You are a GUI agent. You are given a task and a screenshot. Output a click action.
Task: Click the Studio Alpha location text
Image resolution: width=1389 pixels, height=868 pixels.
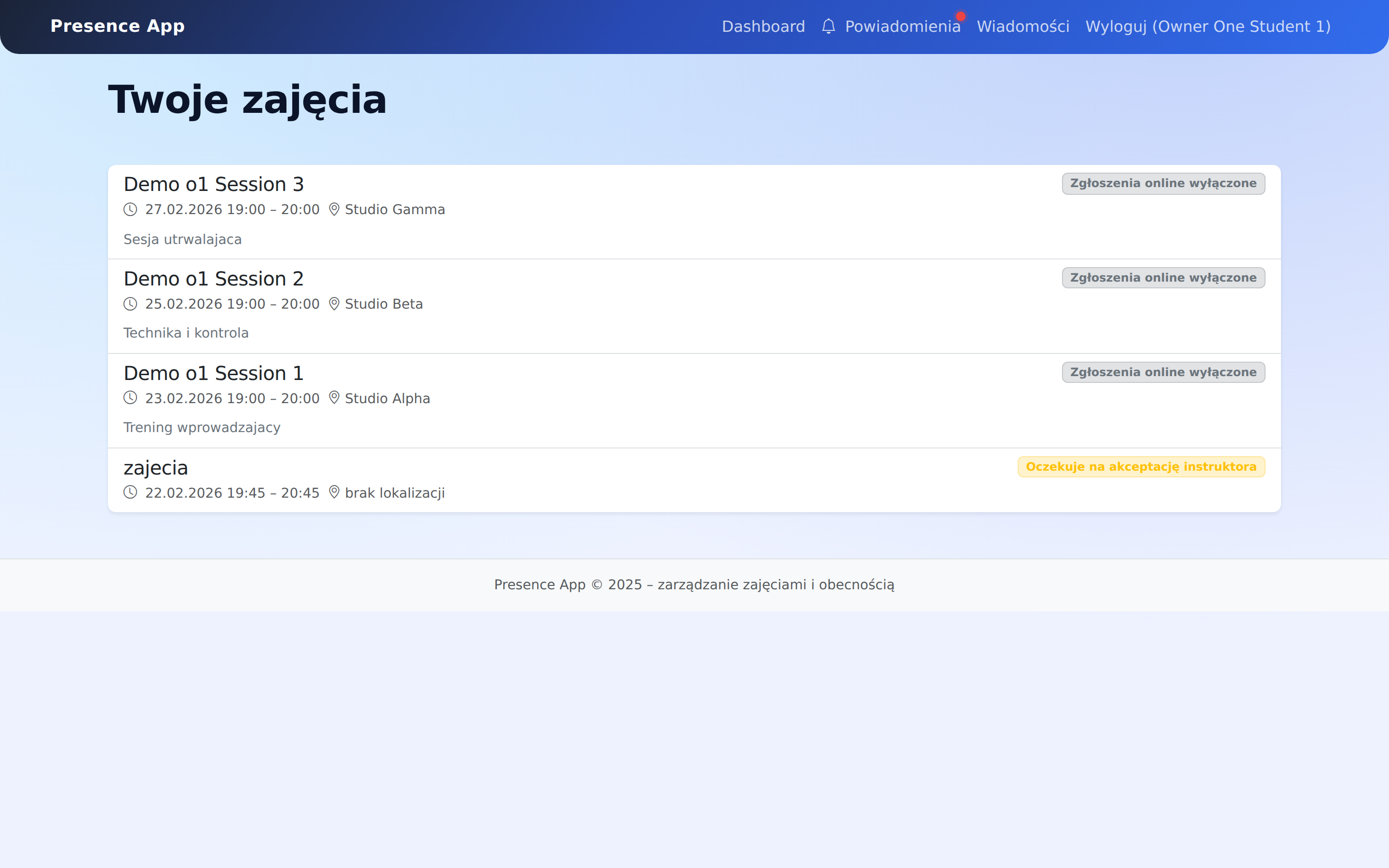[x=387, y=398]
